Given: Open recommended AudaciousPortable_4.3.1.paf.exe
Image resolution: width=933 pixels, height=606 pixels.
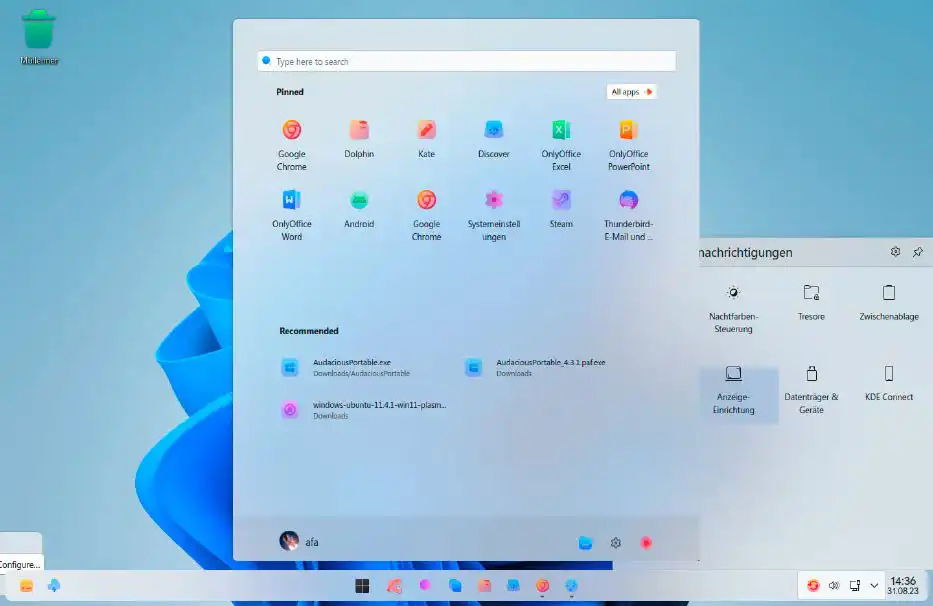Looking at the screenshot, I should [536, 367].
